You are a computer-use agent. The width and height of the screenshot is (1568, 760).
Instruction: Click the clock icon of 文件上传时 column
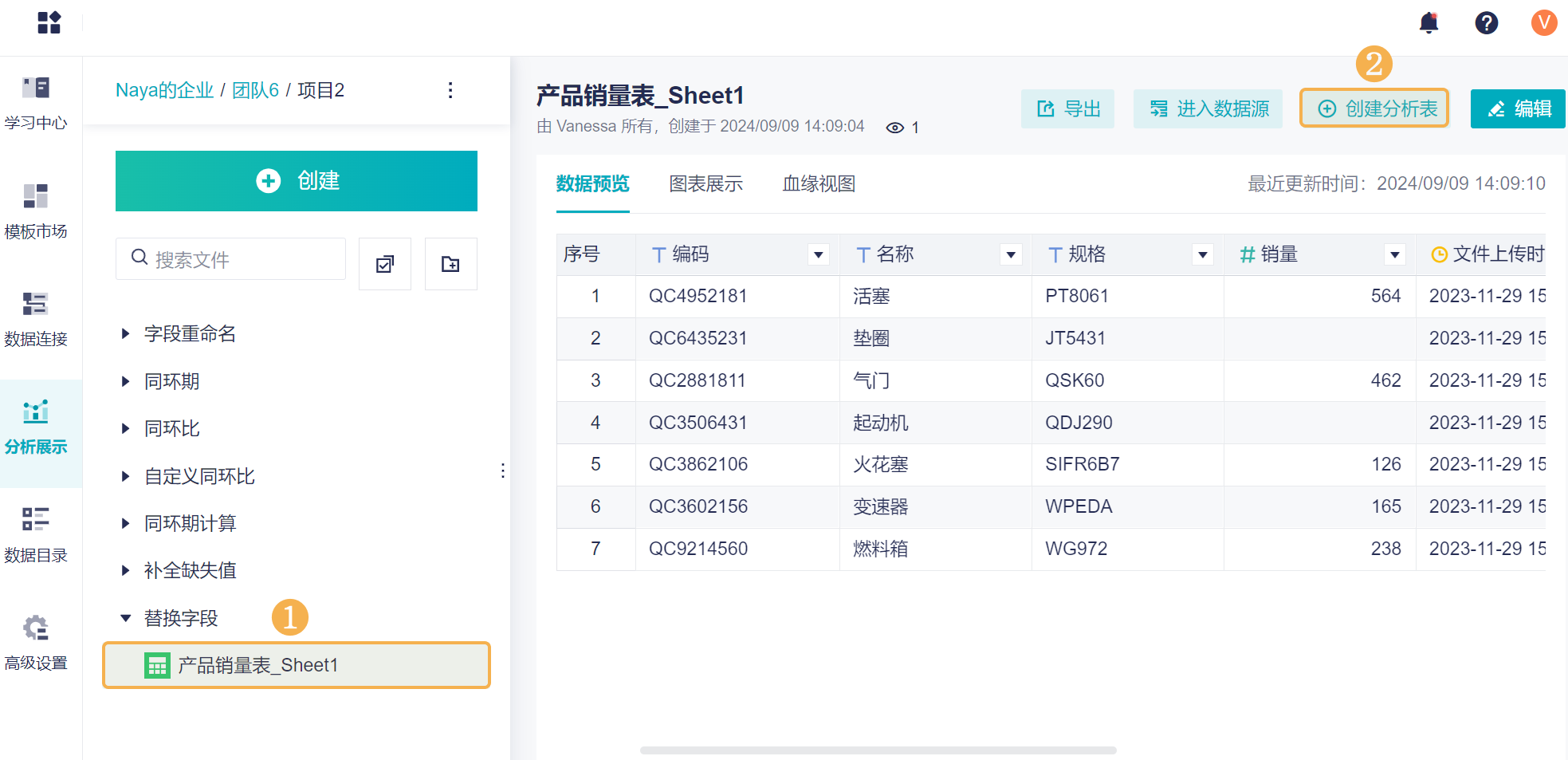[x=1439, y=255]
